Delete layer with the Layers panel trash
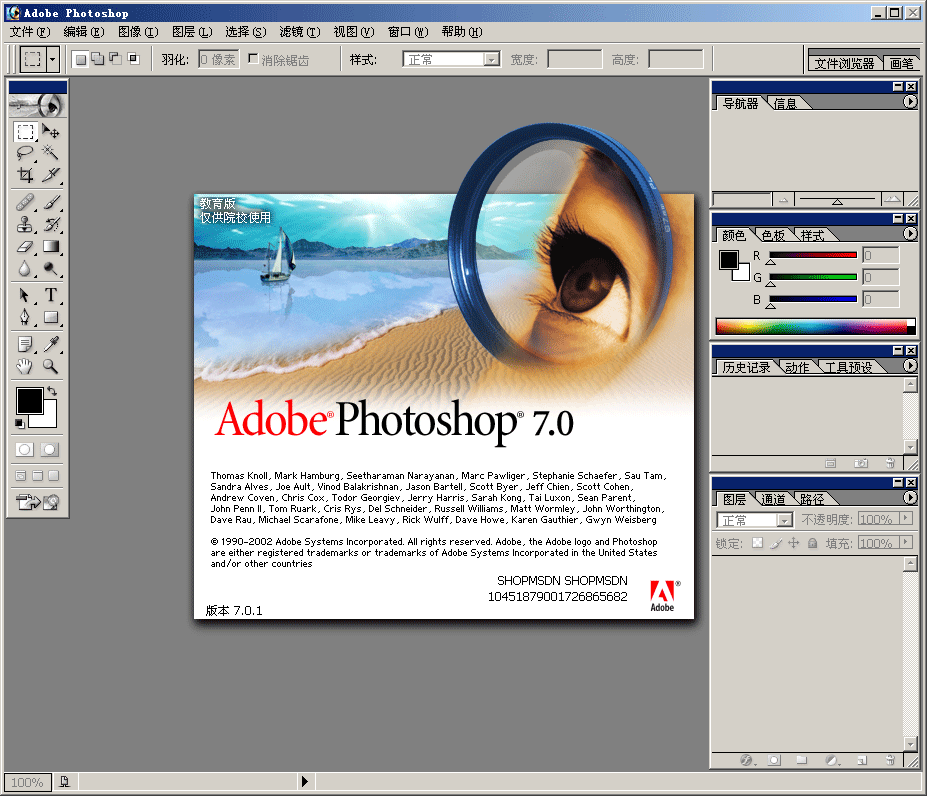Screen dimensions: 927x796 tap(890, 761)
